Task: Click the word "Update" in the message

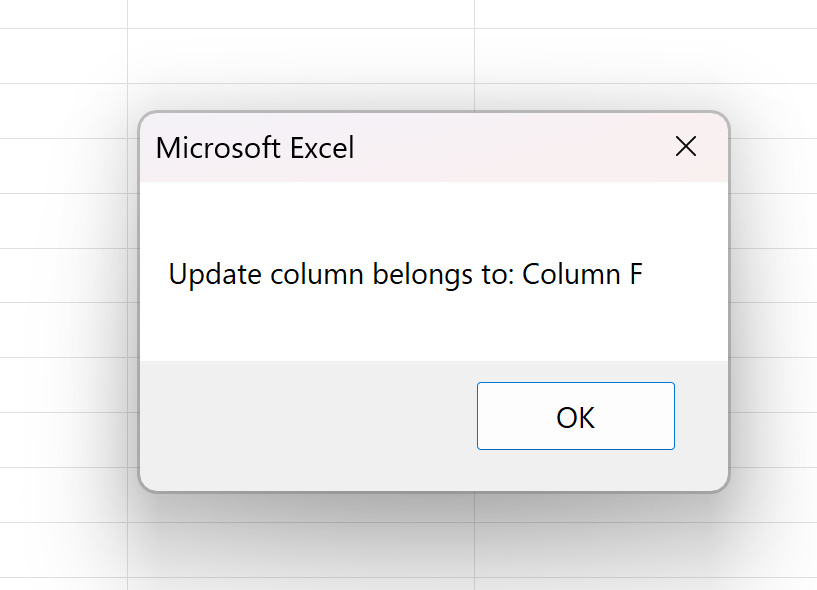Action: pyautogui.click(x=207, y=274)
